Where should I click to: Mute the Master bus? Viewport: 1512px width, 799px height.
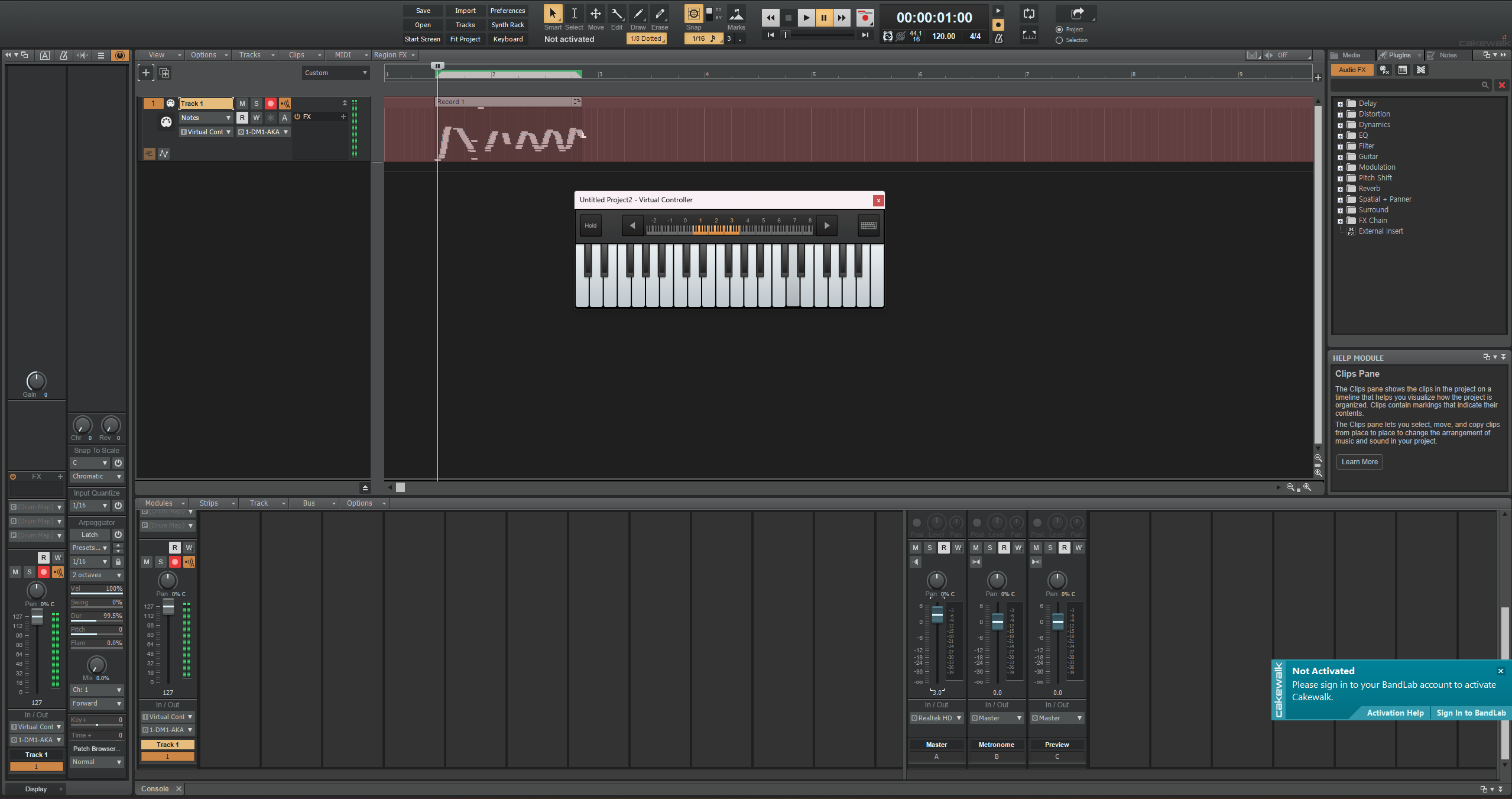916,548
